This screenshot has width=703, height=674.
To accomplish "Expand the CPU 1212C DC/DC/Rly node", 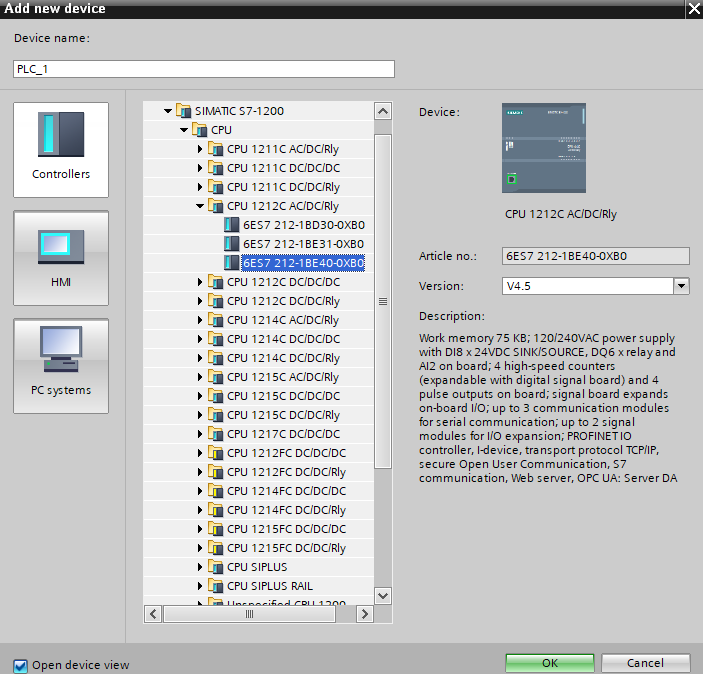I will (200, 301).
